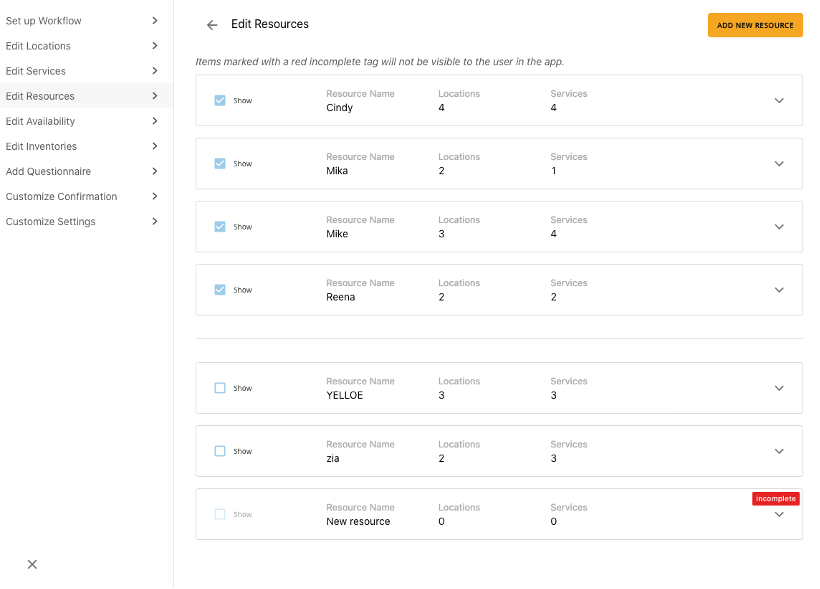
Task: Enable the Show checkbox for YELLOE
Action: [x=220, y=388]
